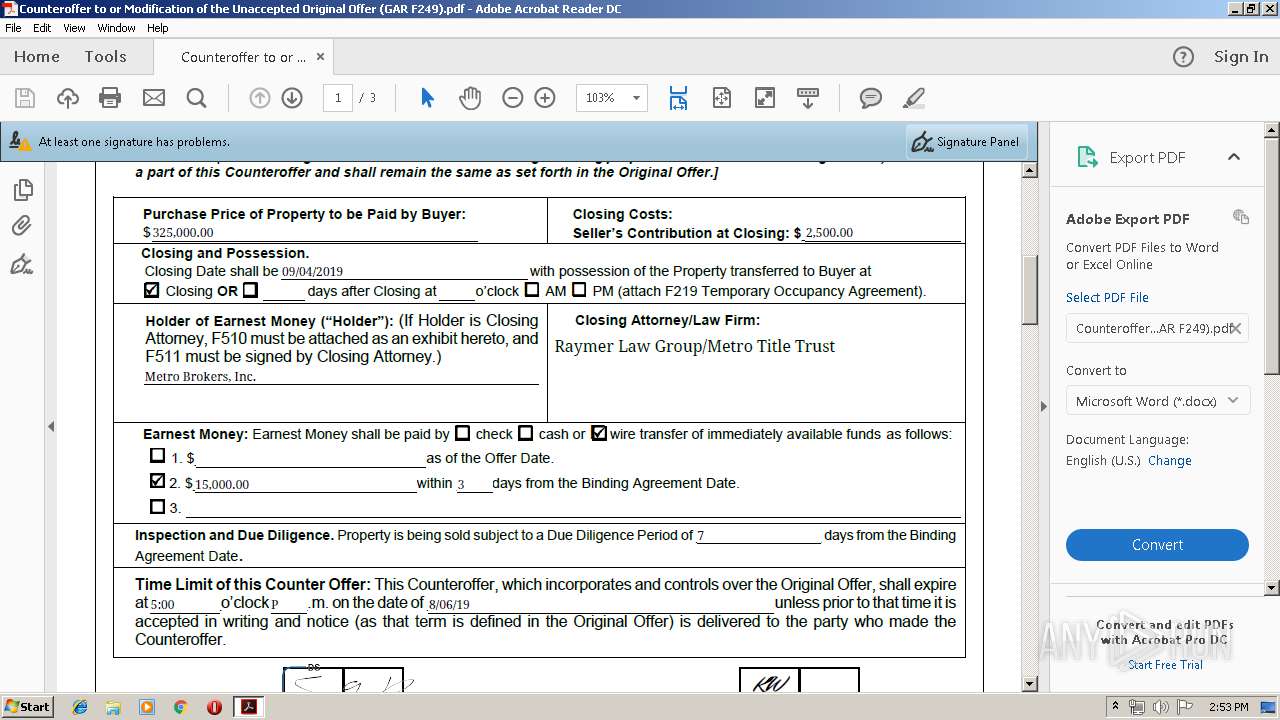Screen dimensions: 1280x720
Task: Open the Find text magnifier icon
Action: pos(197,98)
